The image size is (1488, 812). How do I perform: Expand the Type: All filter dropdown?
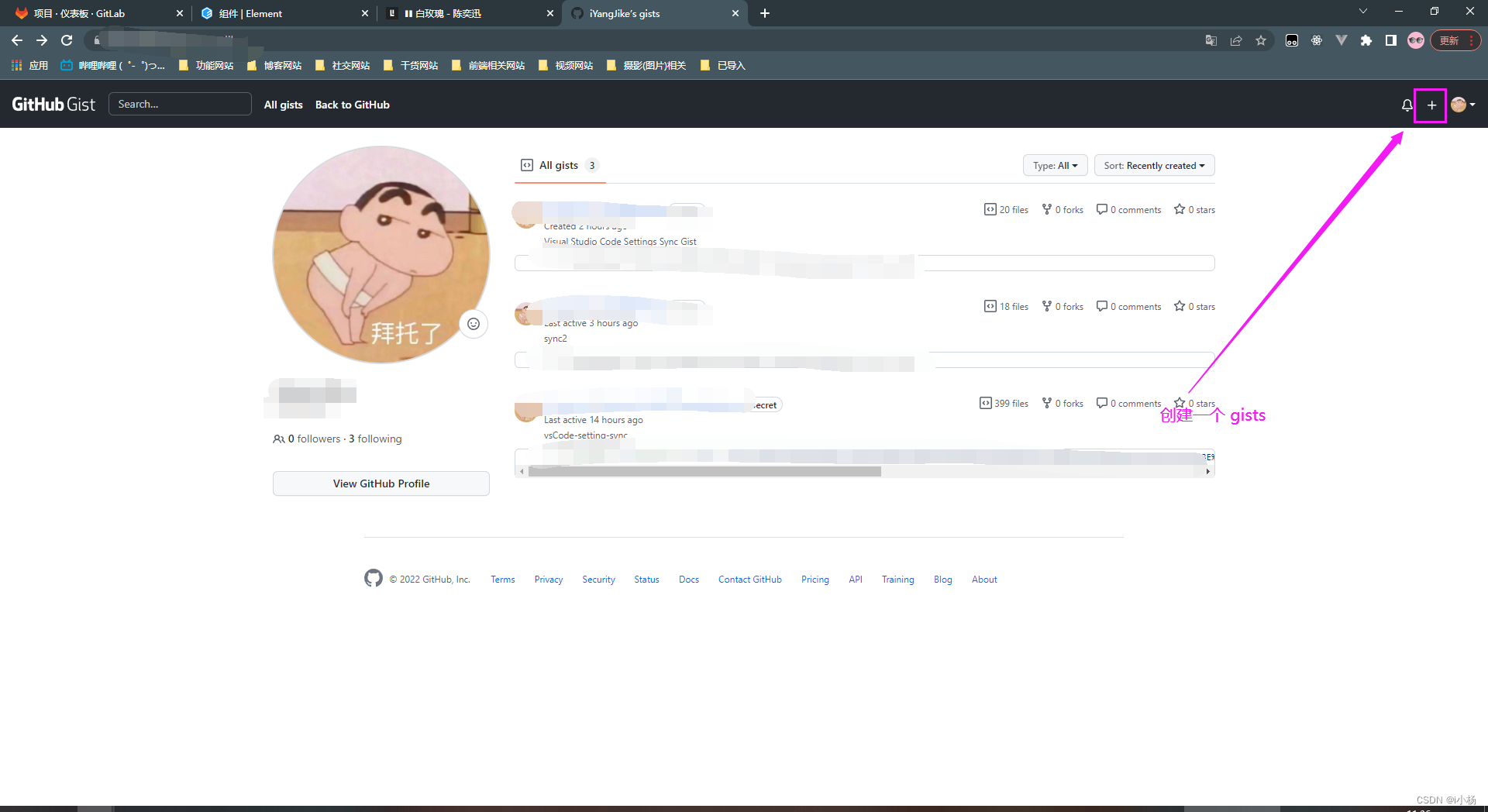click(x=1055, y=165)
